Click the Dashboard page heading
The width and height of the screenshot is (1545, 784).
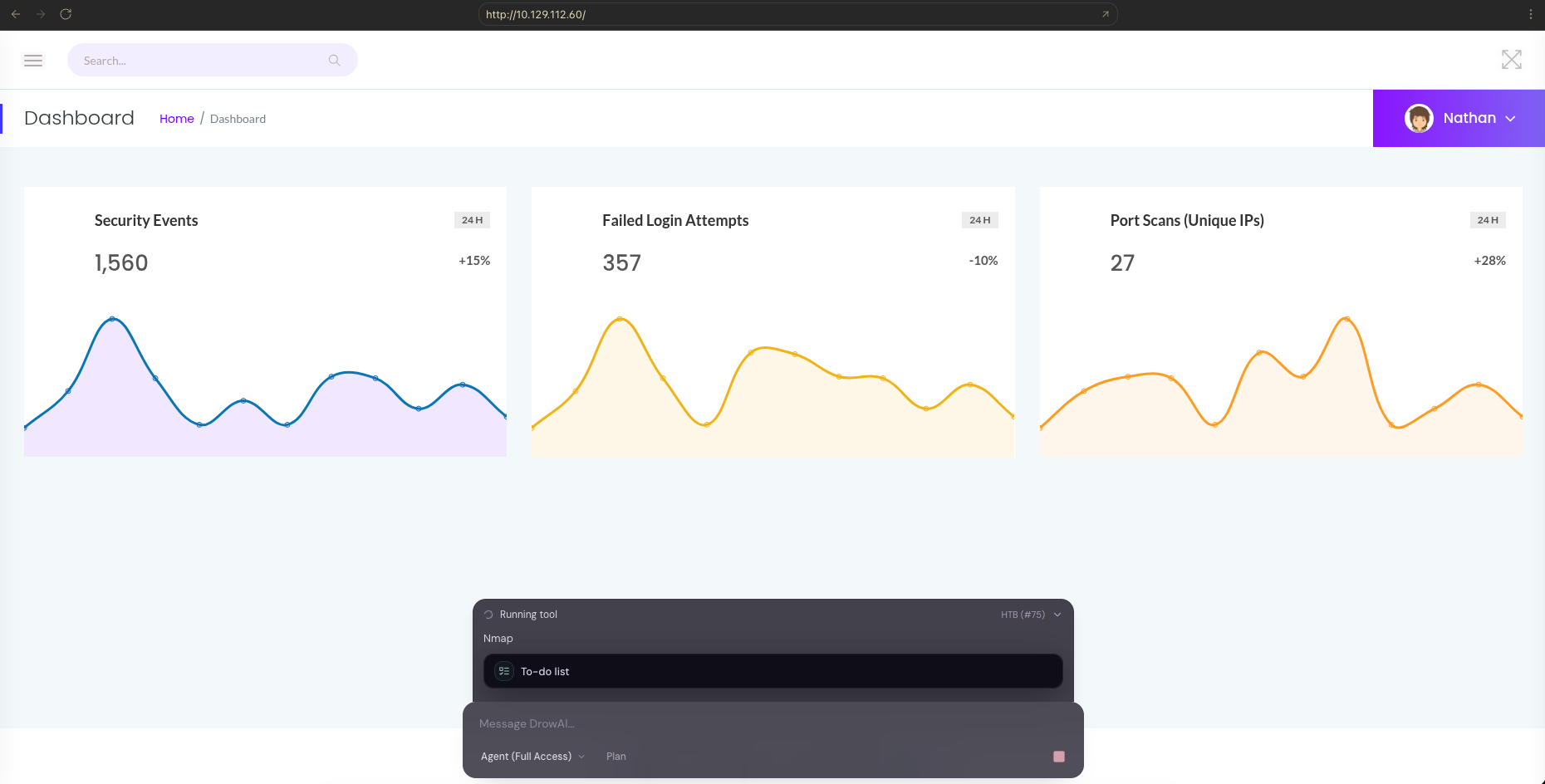coord(79,118)
